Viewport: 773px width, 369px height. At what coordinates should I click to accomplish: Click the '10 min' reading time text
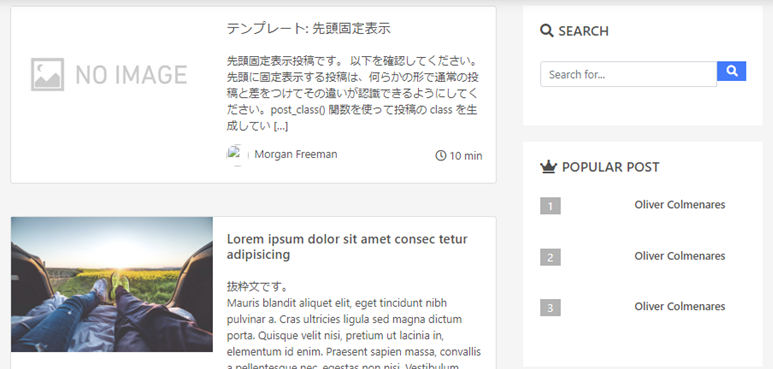coord(466,156)
